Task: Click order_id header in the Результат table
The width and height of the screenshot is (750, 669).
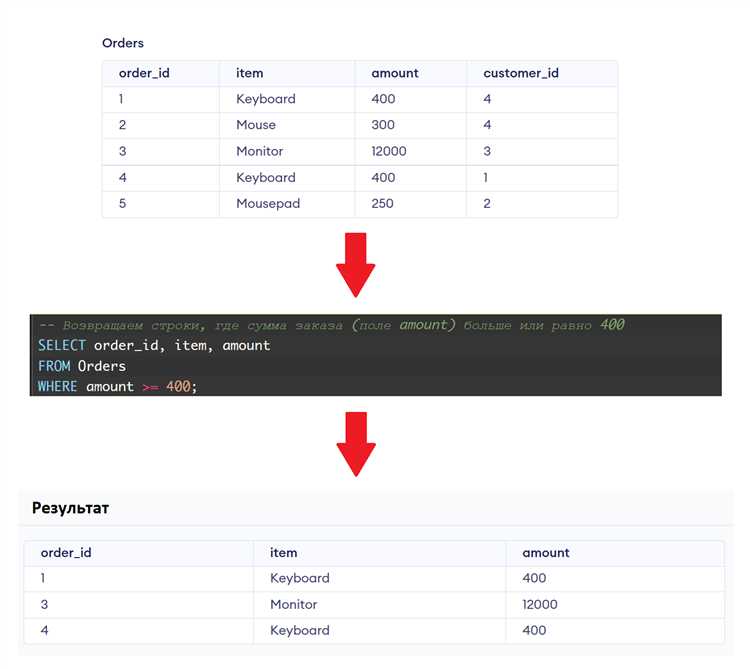Action: point(66,552)
